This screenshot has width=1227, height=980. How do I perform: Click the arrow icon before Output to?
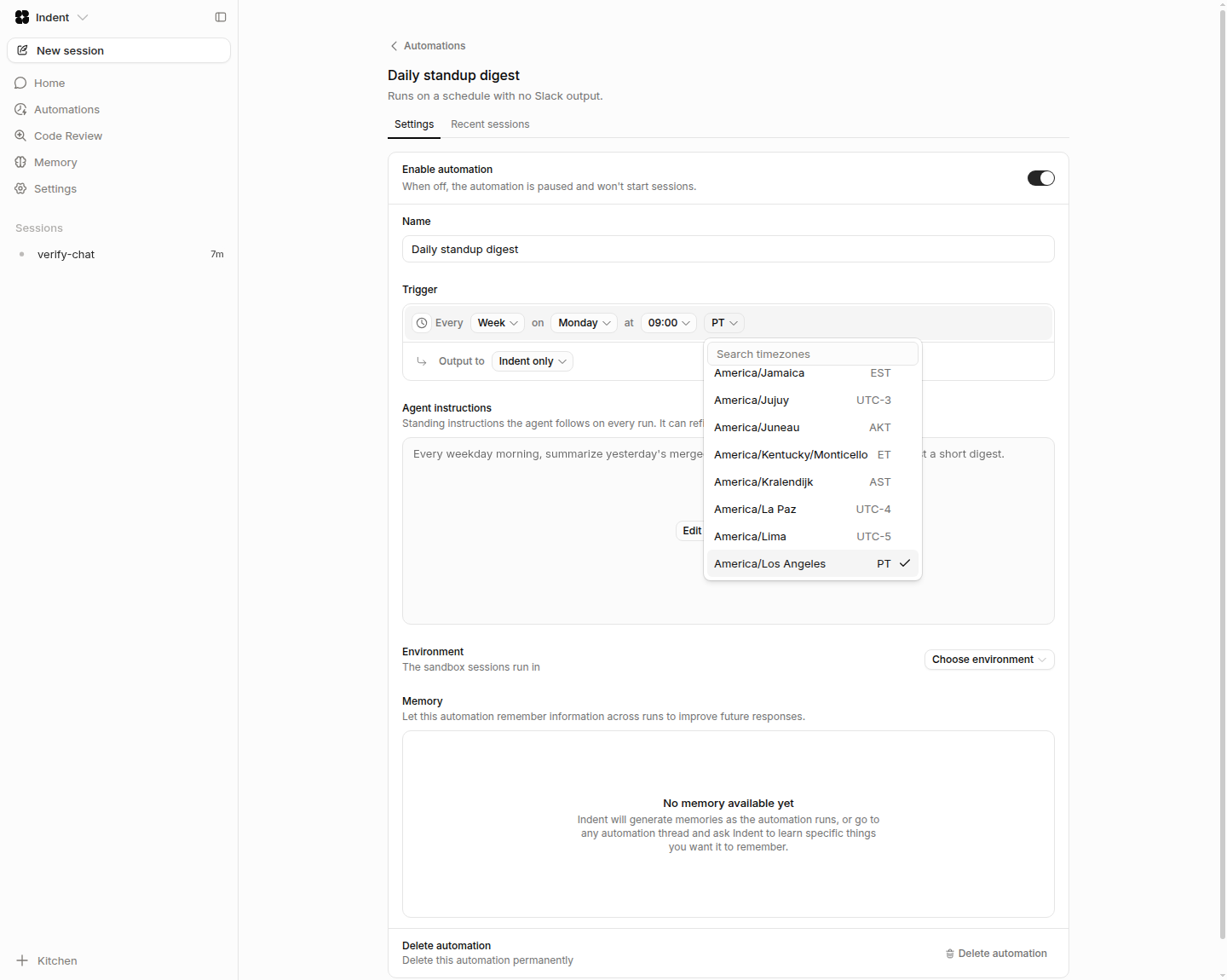pyautogui.click(x=422, y=361)
